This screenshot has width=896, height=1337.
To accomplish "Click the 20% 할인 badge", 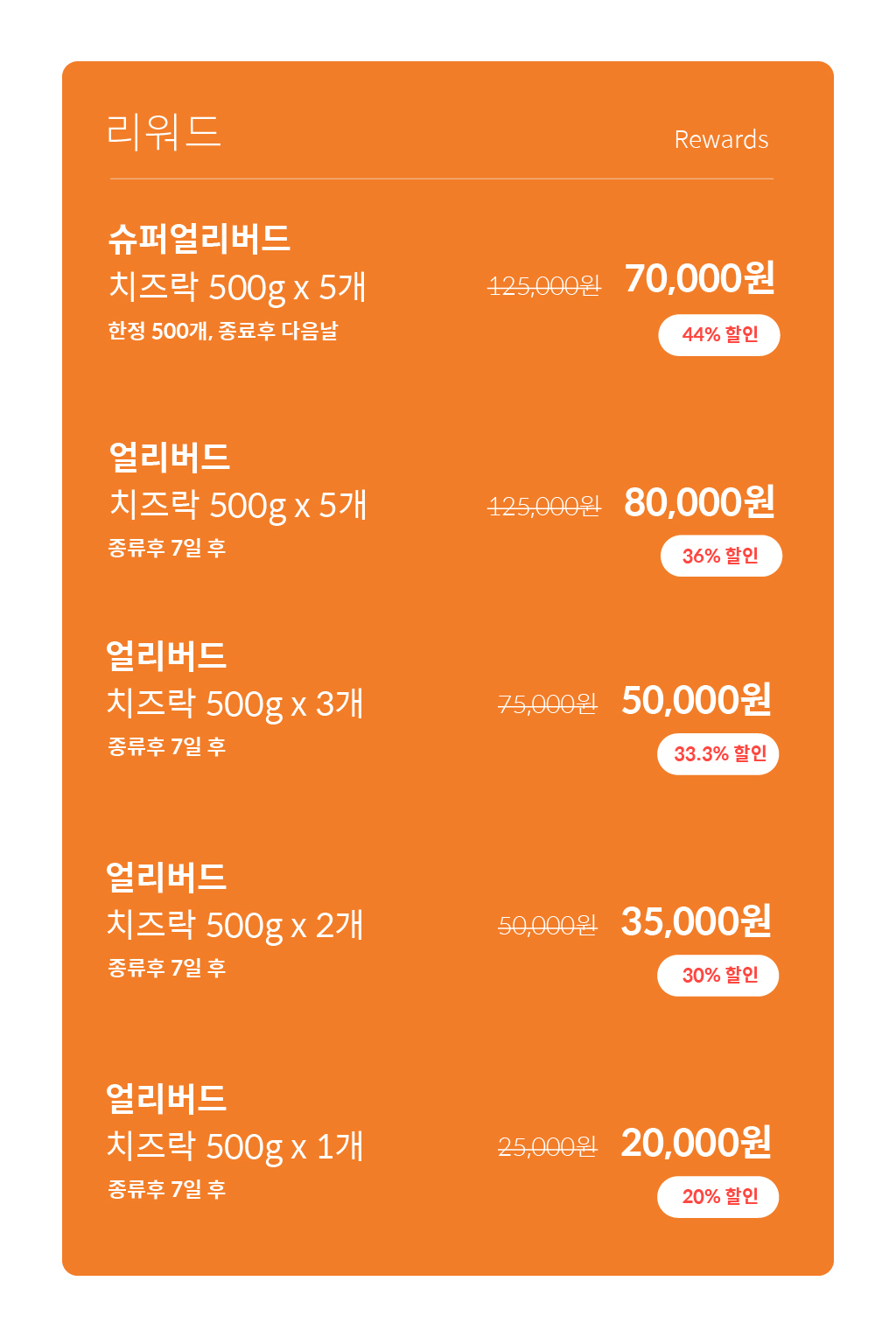I will [x=718, y=1197].
